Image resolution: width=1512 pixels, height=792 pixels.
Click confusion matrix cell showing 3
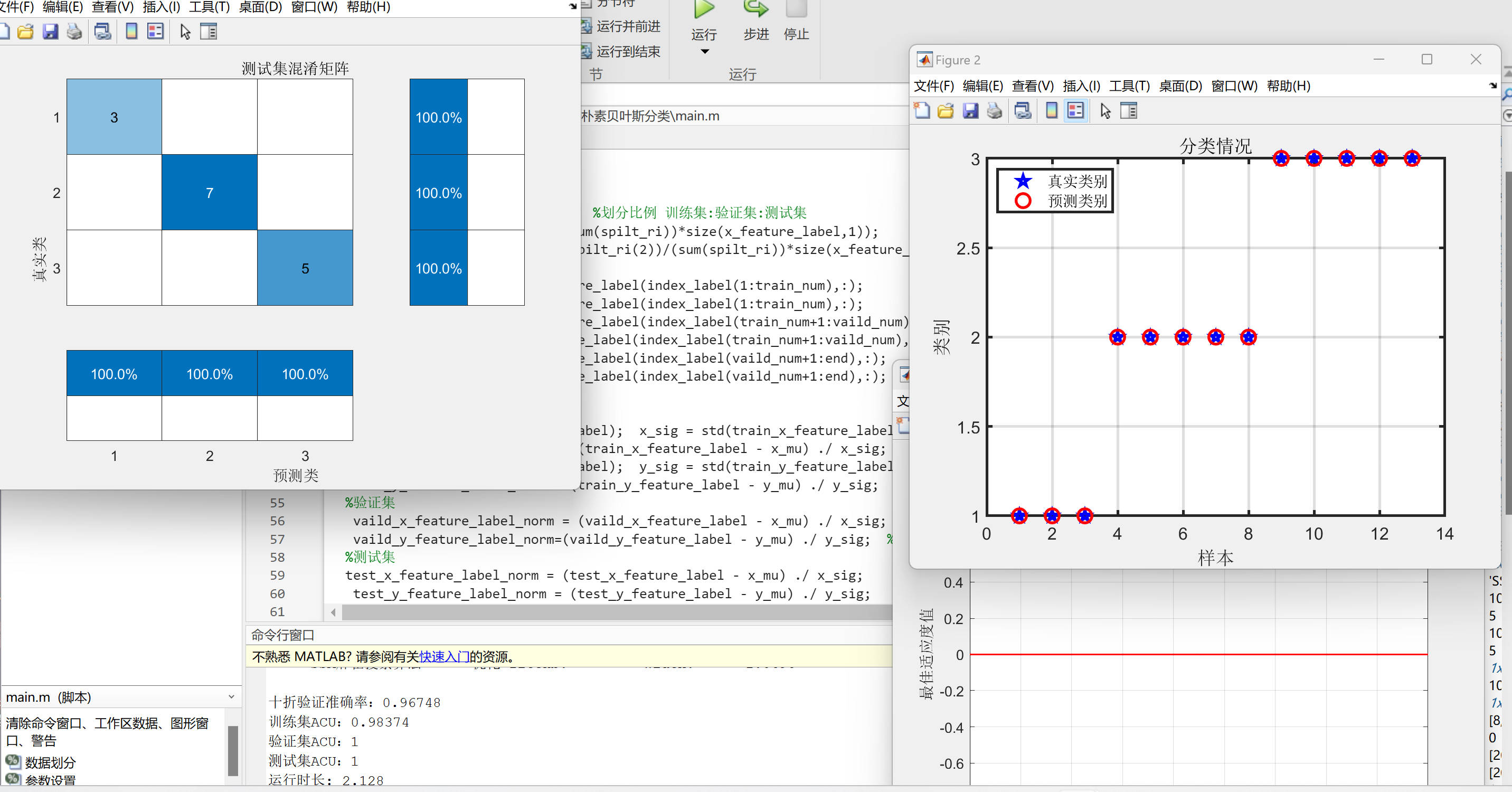coord(114,117)
